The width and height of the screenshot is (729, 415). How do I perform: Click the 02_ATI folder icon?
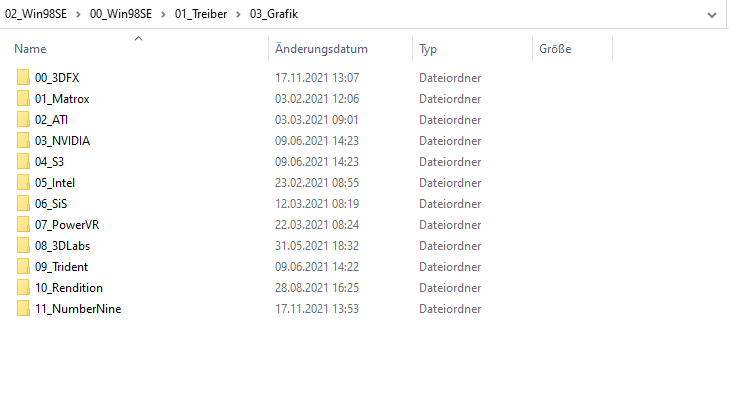(23, 119)
